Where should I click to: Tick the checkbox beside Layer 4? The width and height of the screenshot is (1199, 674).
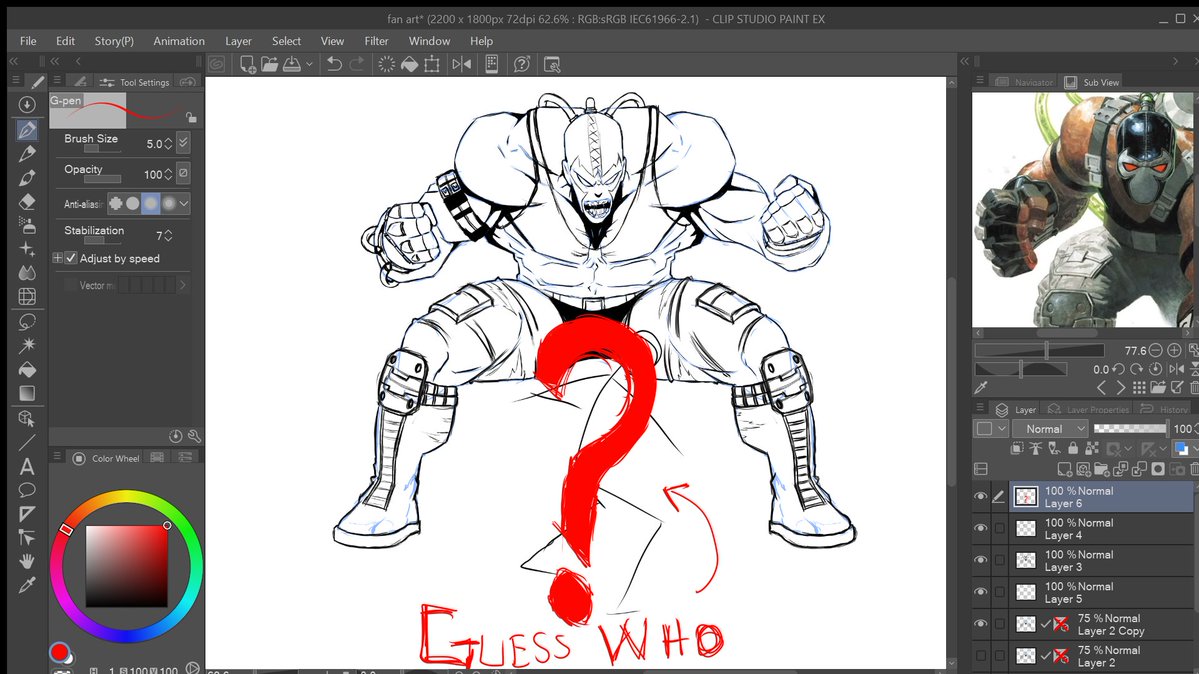999,529
